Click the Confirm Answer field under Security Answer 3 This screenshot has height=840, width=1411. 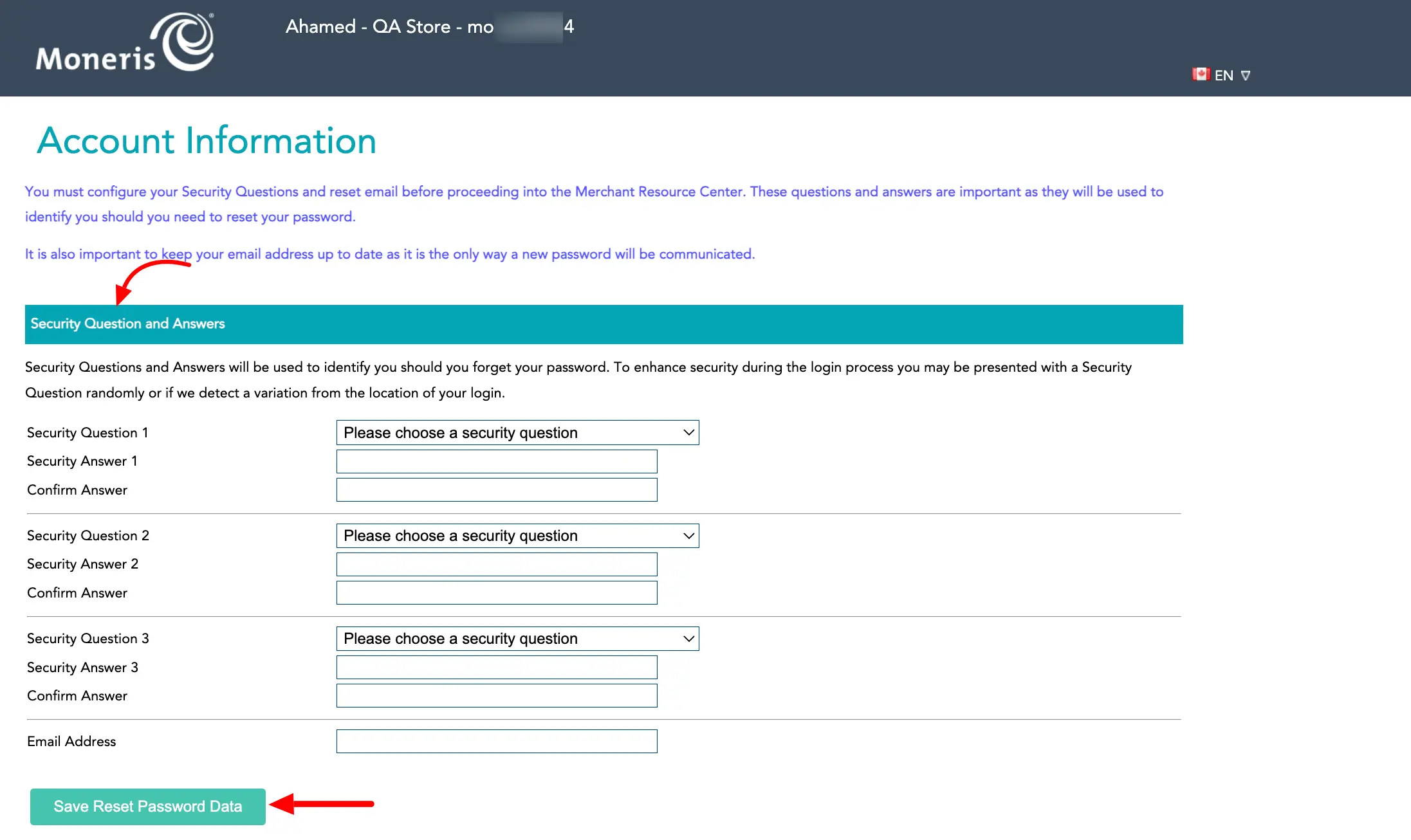[x=496, y=695]
